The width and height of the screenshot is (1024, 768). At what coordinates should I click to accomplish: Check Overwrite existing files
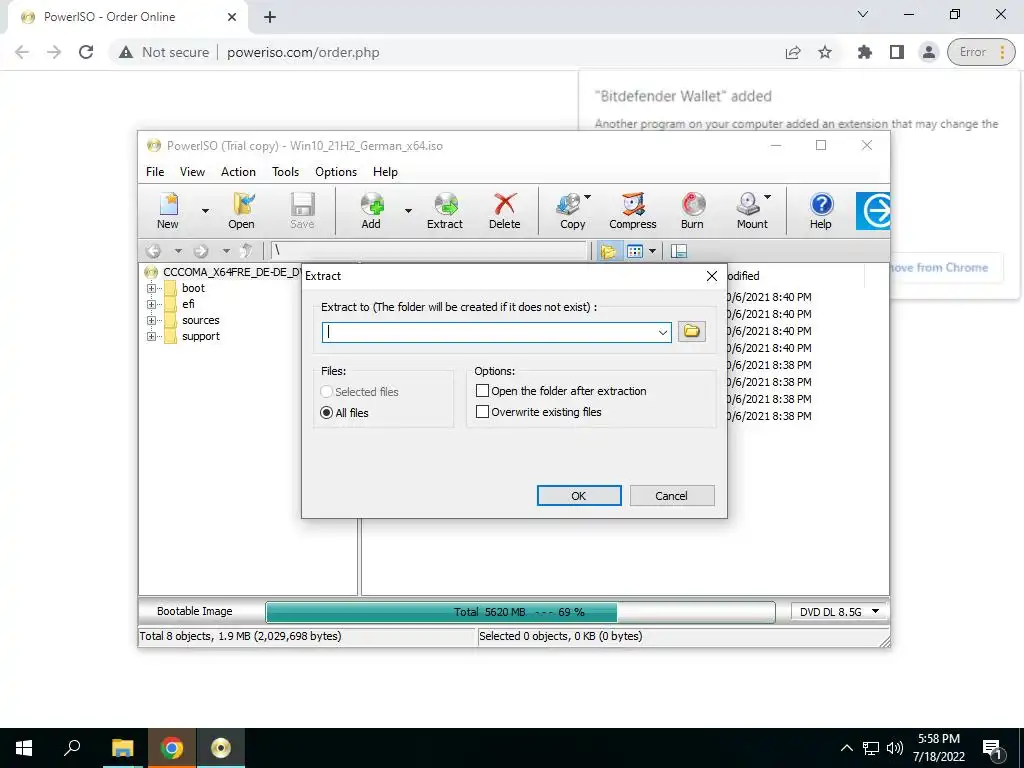[x=483, y=411]
